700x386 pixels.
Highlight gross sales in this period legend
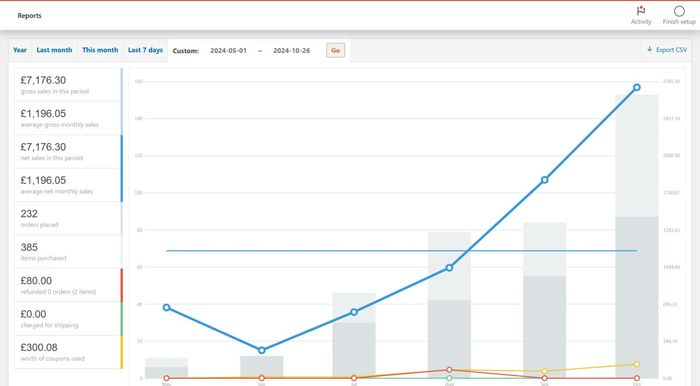(x=68, y=84)
